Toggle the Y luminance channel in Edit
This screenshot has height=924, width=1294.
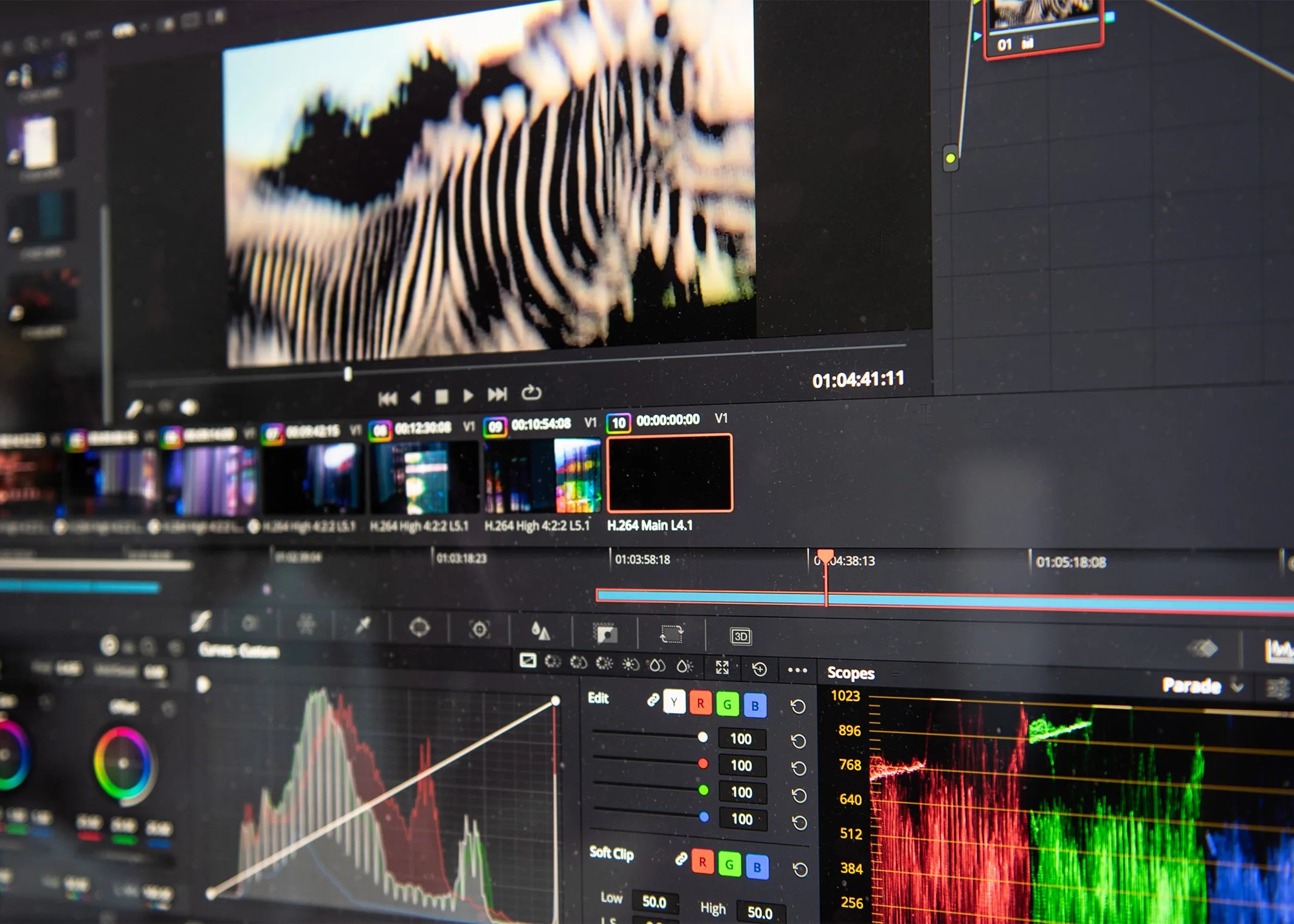(674, 702)
